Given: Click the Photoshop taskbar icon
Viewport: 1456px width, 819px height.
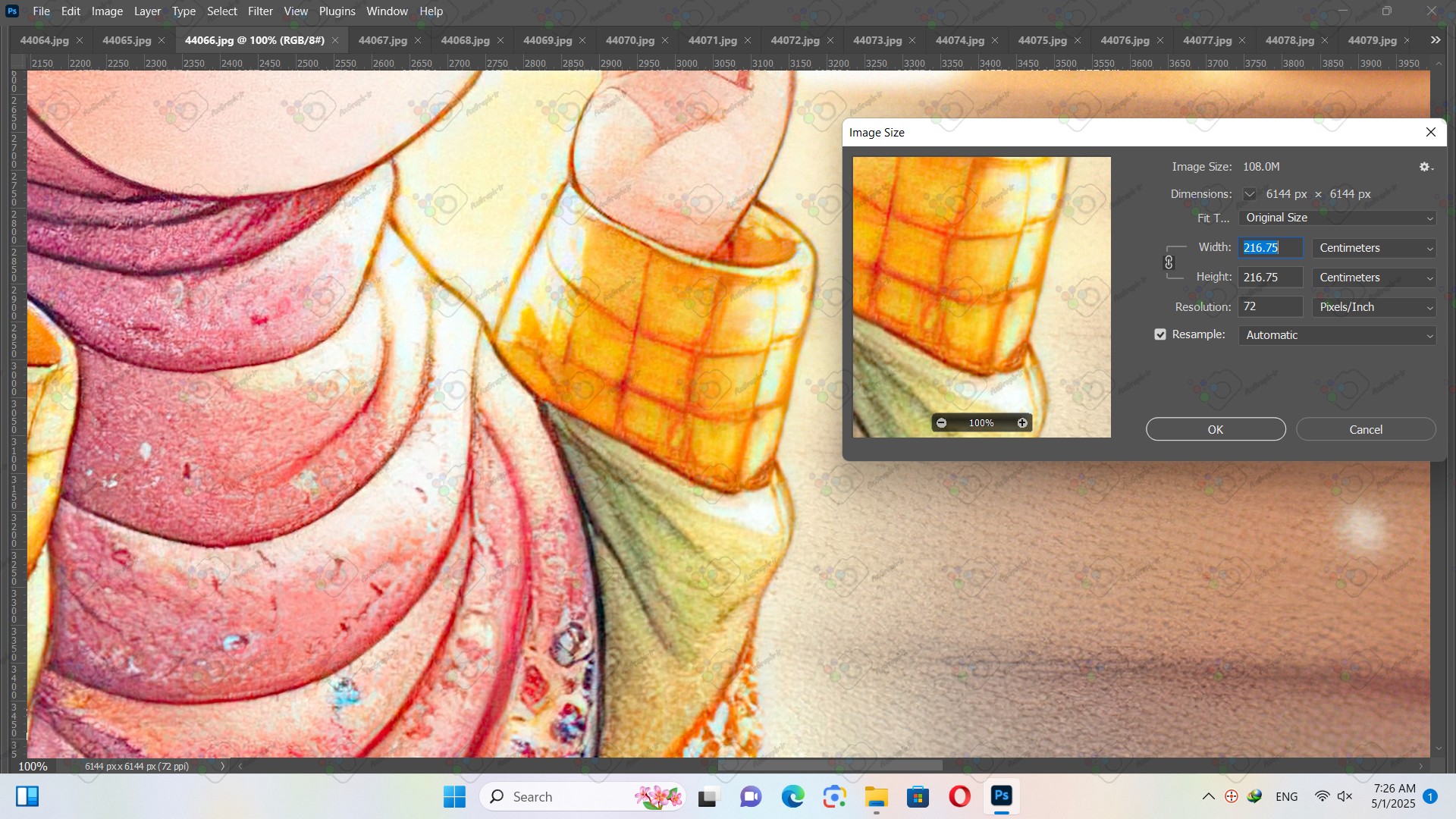Looking at the screenshot, I should click(1001, 796).
